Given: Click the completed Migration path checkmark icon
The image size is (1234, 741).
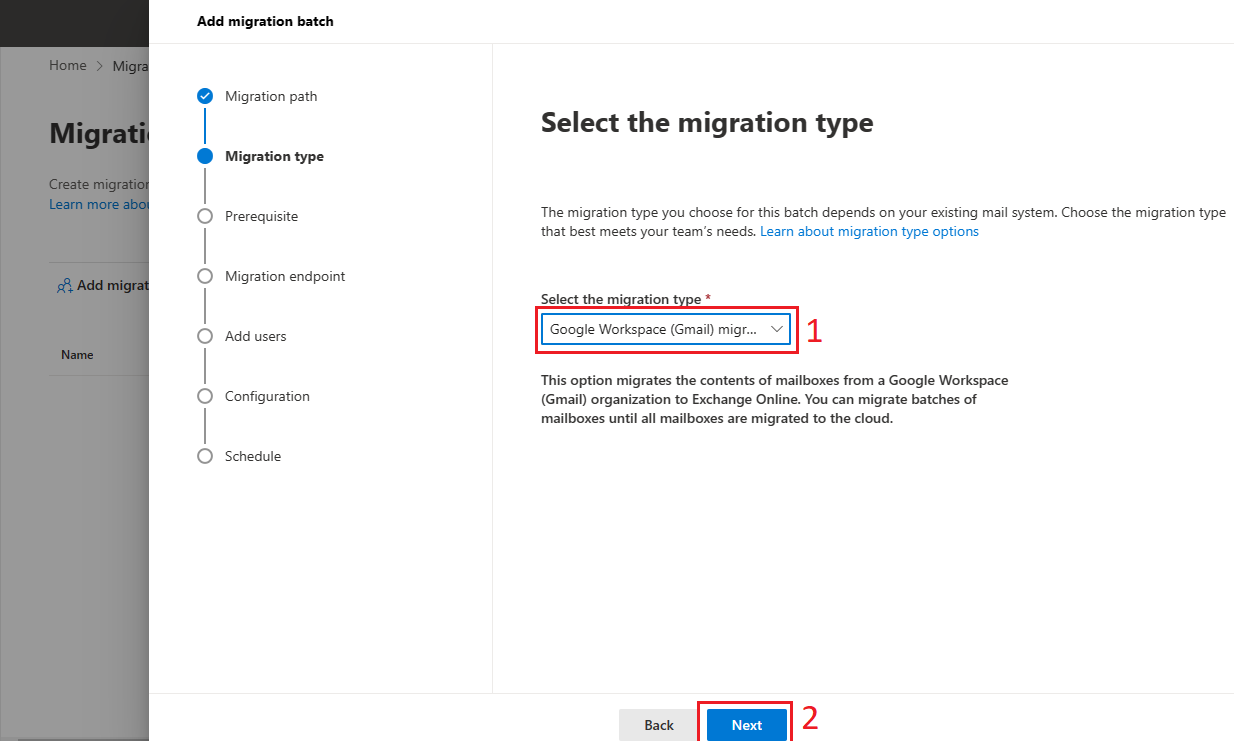Looking at the screenshot, I should click(x=205, y=96).
